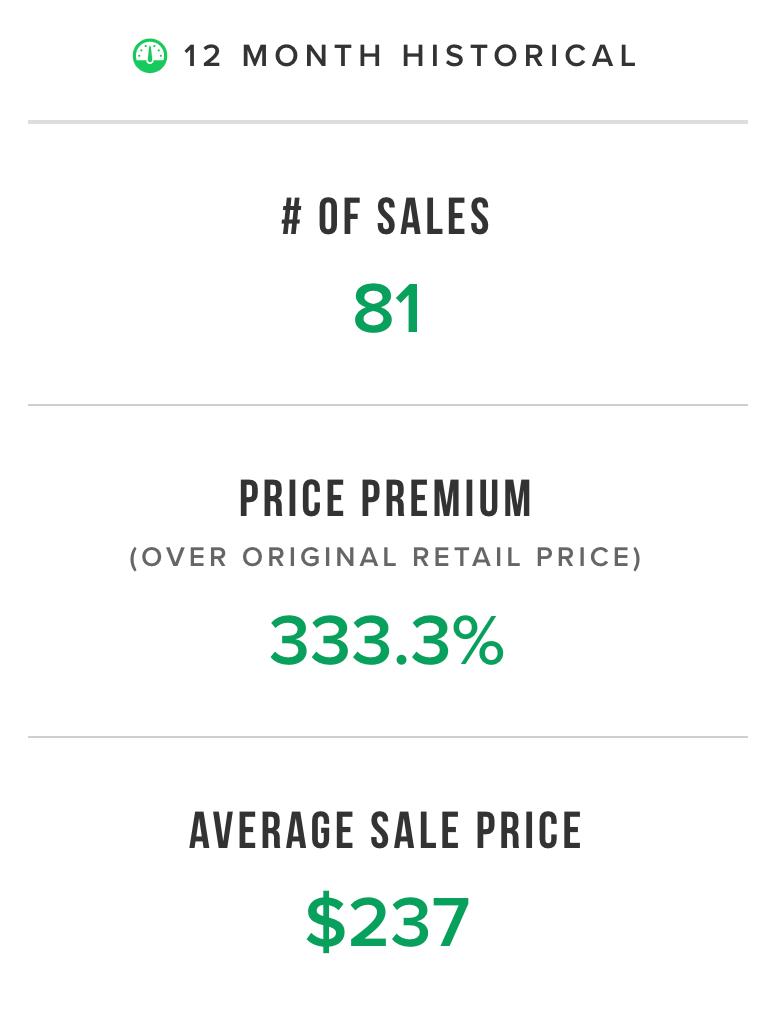The image size is (782, 1028).
Task: Click the divider line below 81
Action: 388,405
